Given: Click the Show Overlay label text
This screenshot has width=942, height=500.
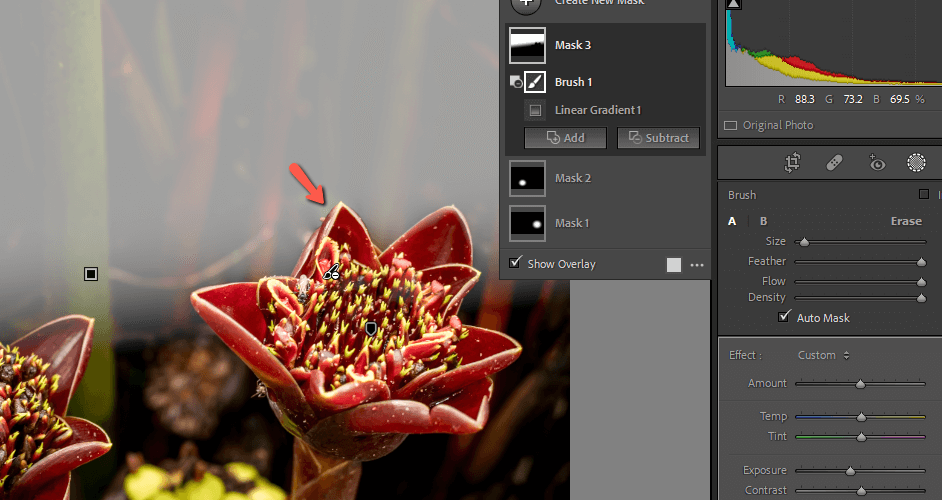Looking at the screenshot, I should (561, 264).
